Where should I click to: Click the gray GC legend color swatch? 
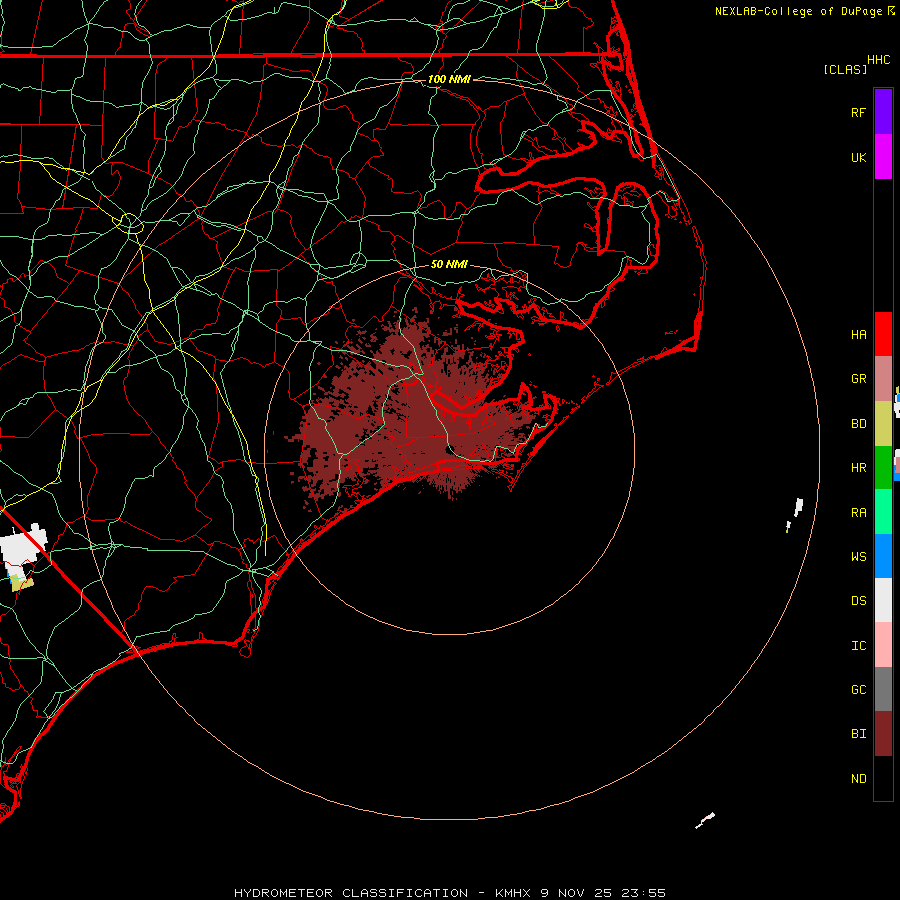(x=883, y=689)
